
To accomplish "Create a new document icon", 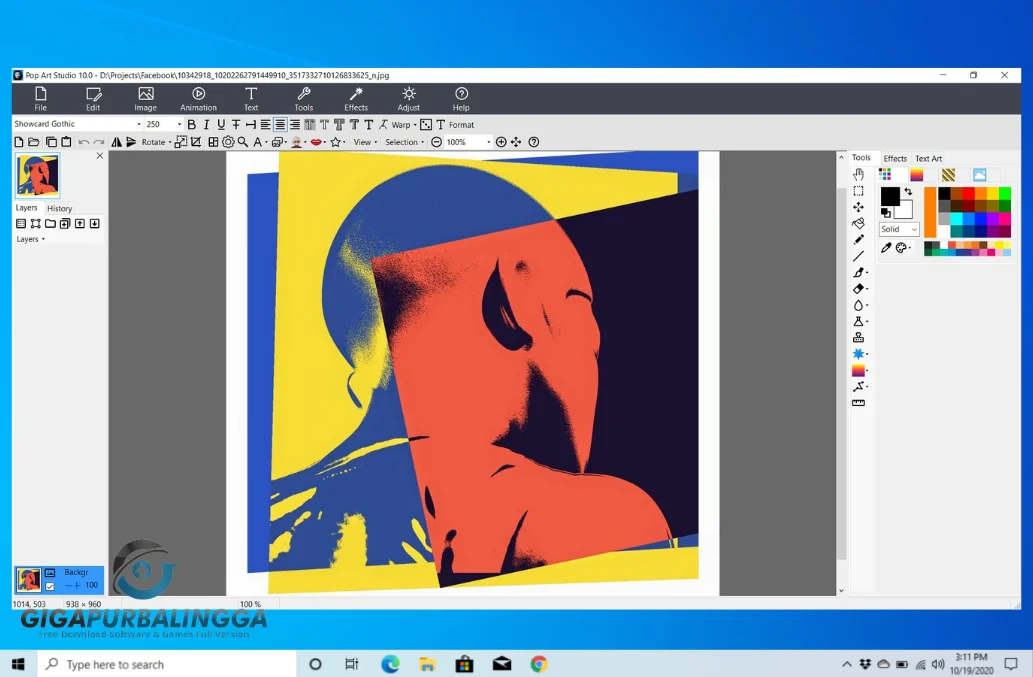I will [x=19, y=142].
